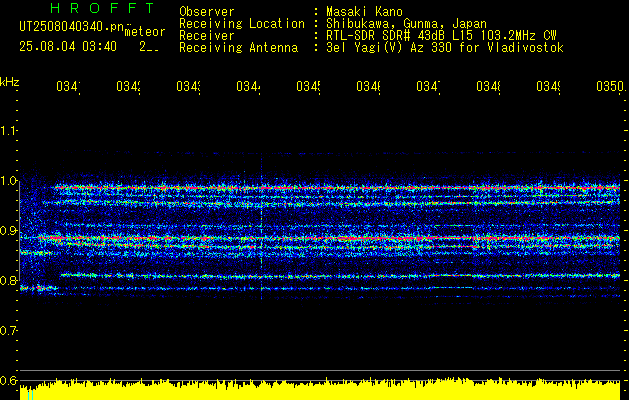The height and width of the screenshot is (400, 629).
Task: Click the 'Receiver' field label
Action: coord(207,36)
